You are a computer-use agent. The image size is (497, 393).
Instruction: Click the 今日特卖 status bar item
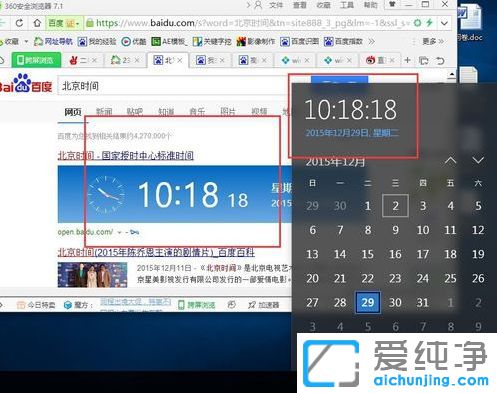[x=36, y=305]
